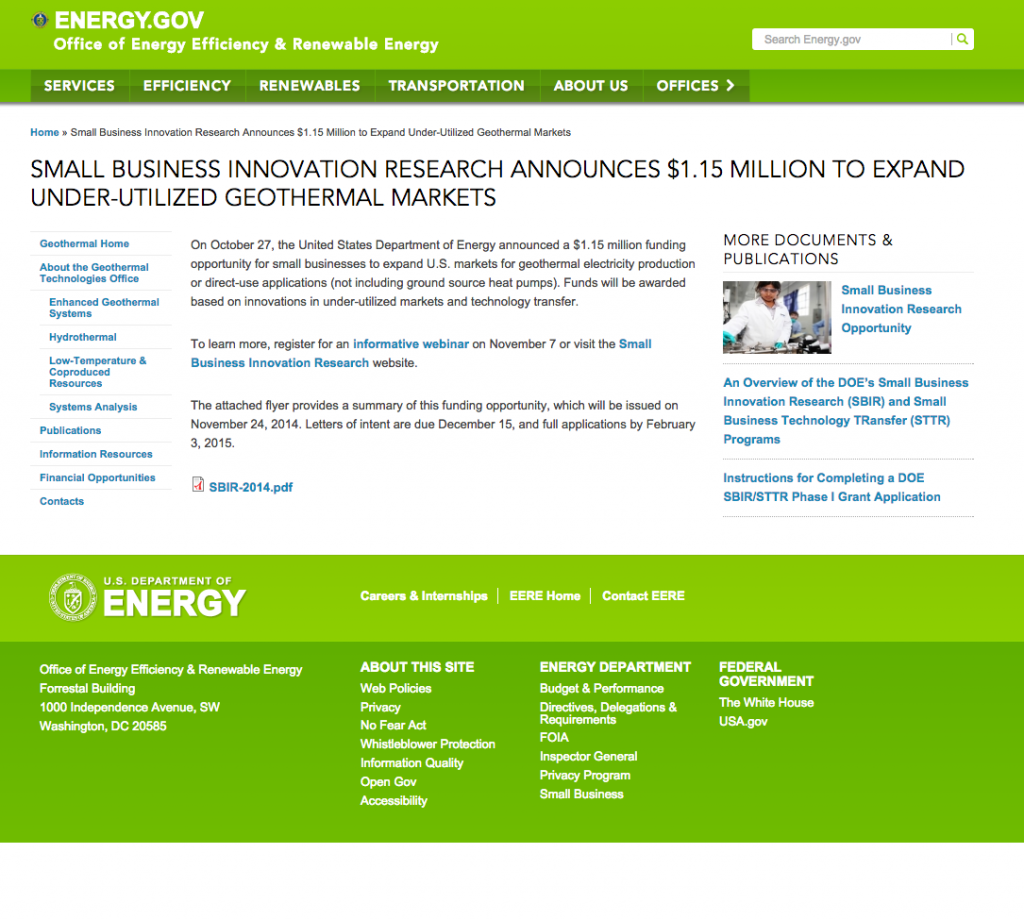The height and width of the screenshot is (920, 1024).
Task: Go to EERE Home footer link
Action: [x=545, y=595]
